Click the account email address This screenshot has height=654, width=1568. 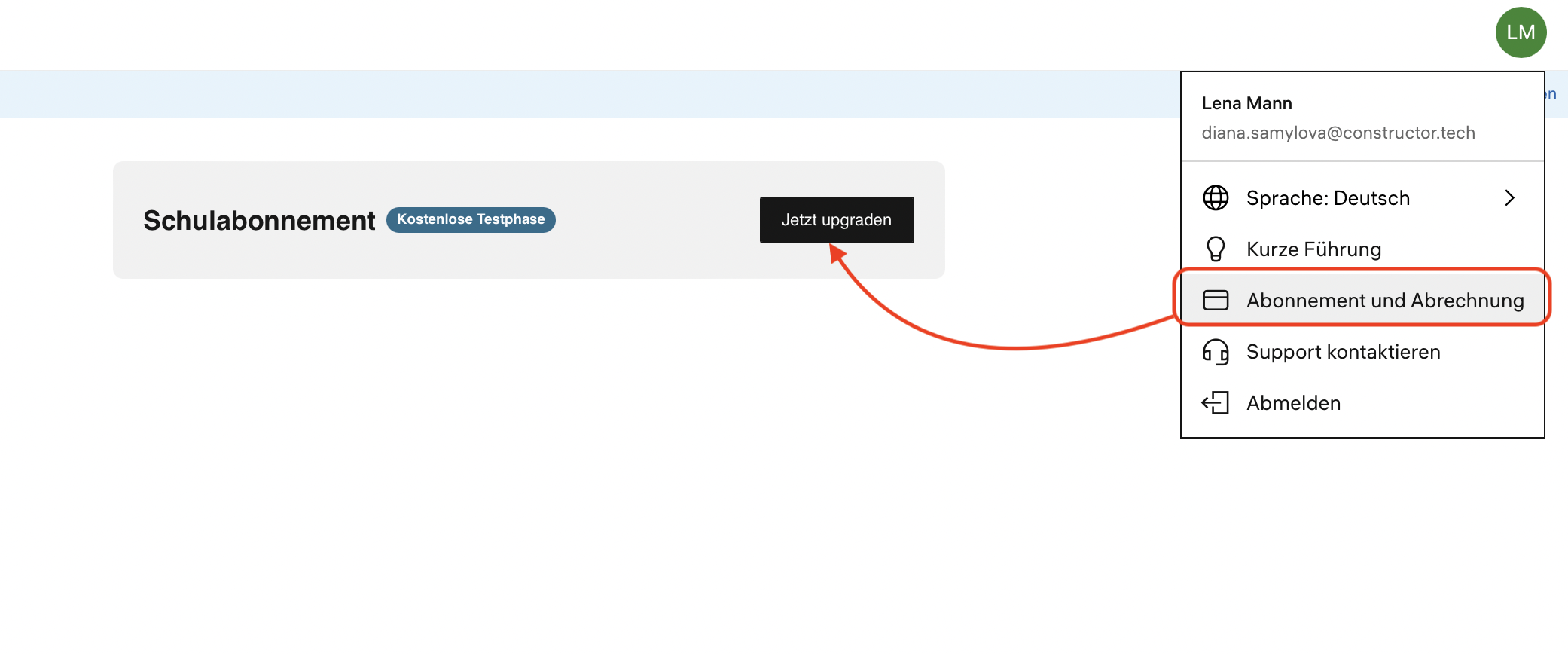[x=1338, y=133]
